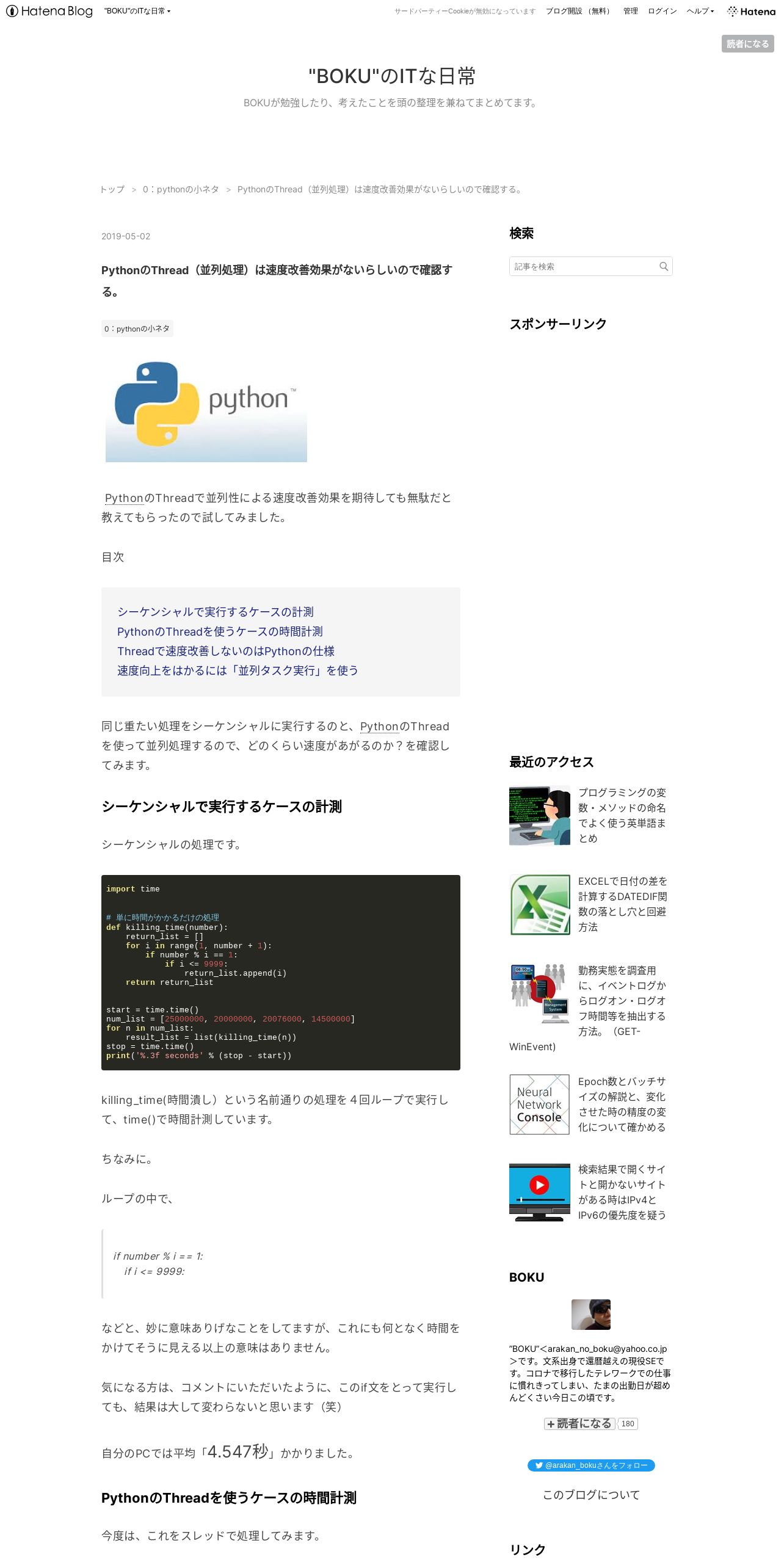Click the 0：pythonの小ネタ category tag

(x=137, y=328)
